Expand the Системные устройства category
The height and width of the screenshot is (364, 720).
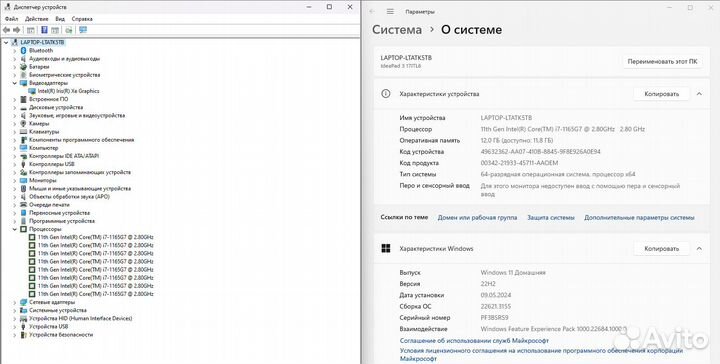[x=15, y=310]
